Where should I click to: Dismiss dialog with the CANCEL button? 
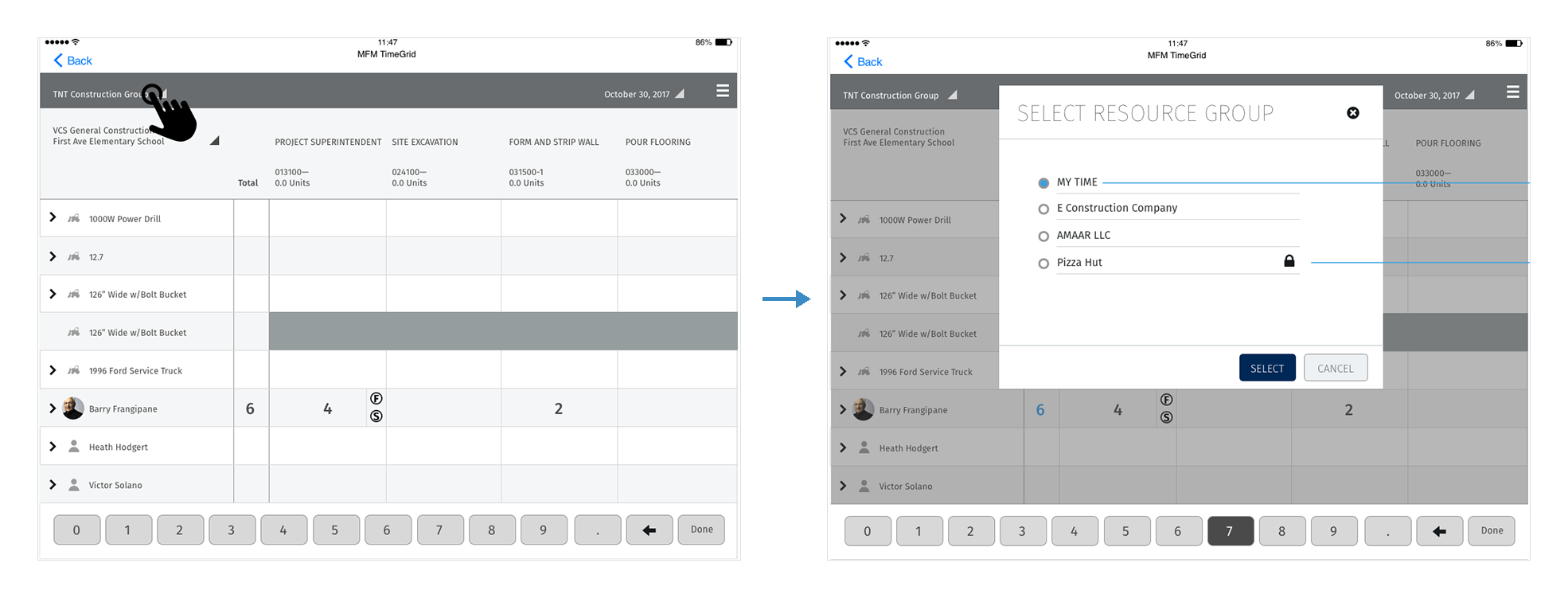(1336, 368)
